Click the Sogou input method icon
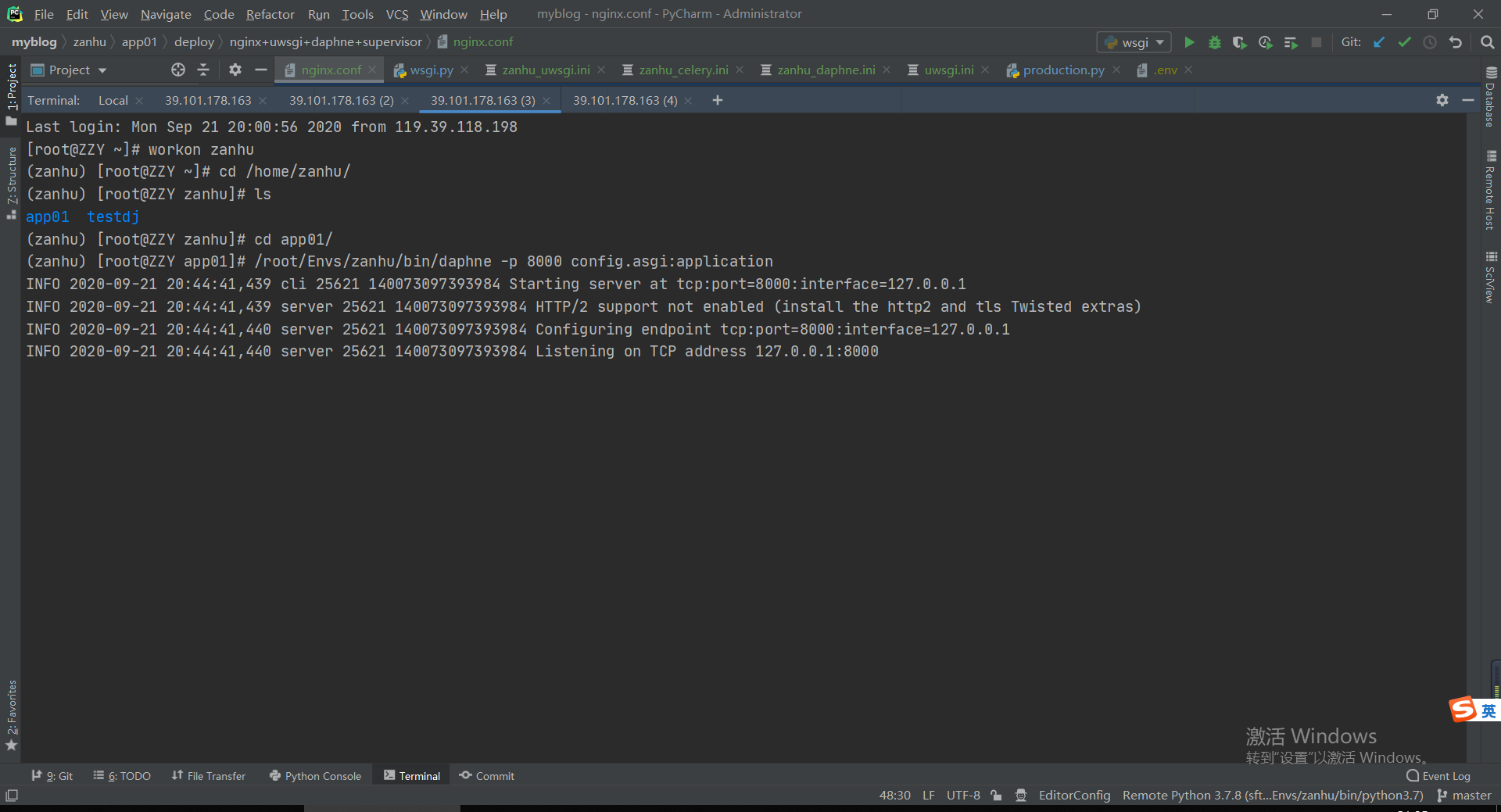The height and width of the screenshot is (812, 1501). click(1463, 709)
